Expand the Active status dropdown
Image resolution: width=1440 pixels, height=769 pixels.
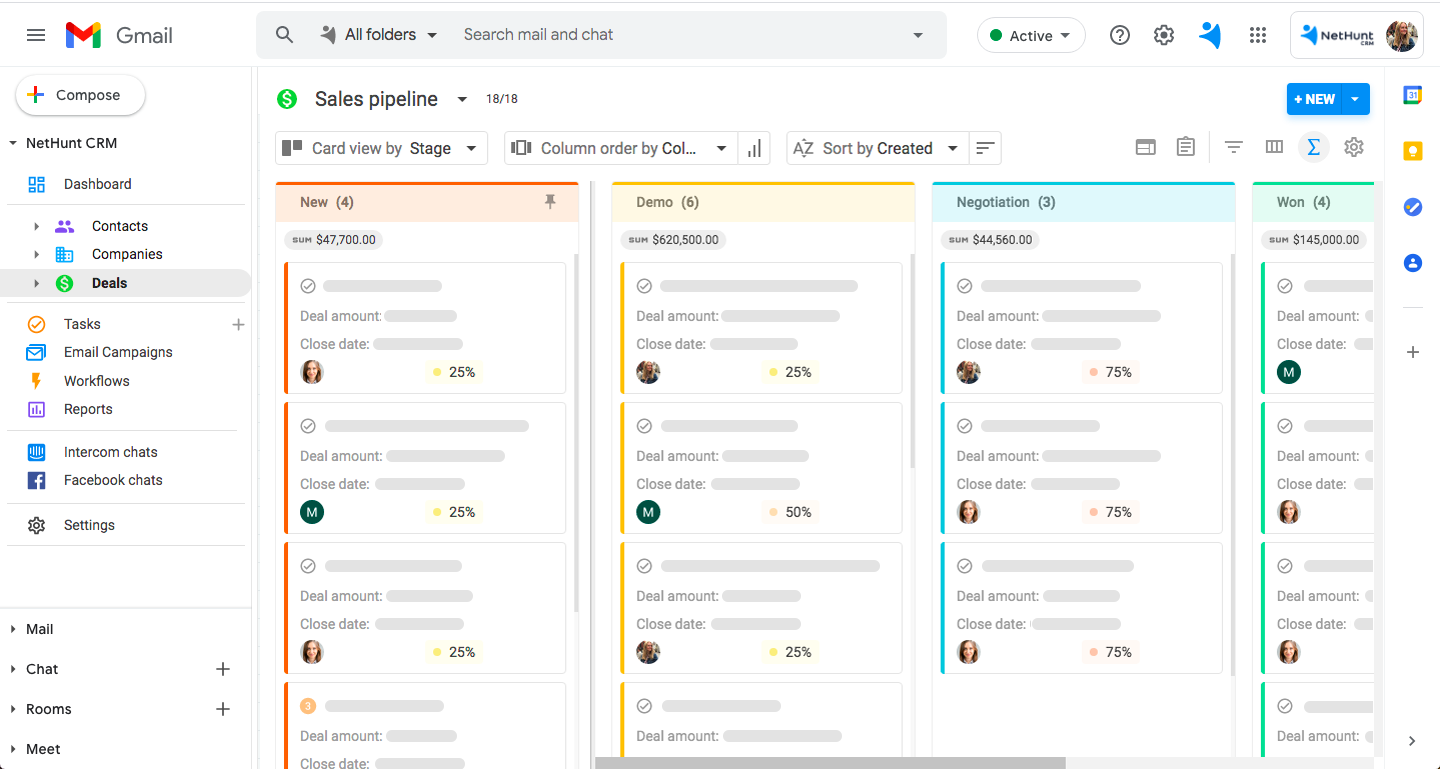[1031, 35]
